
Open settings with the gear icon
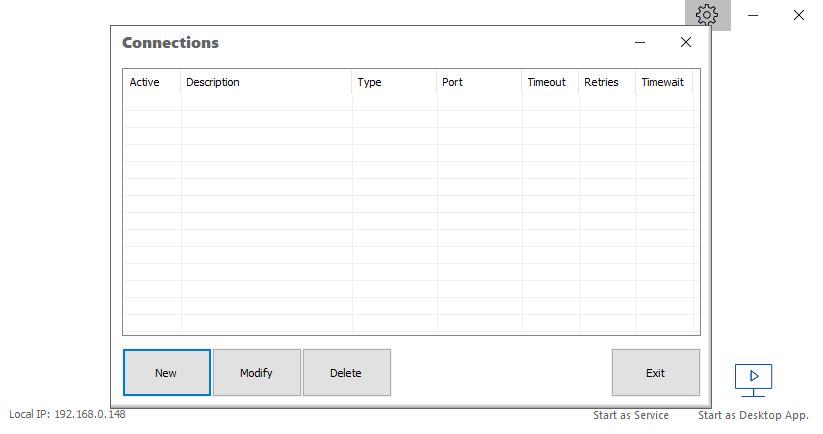pos(707,15)
